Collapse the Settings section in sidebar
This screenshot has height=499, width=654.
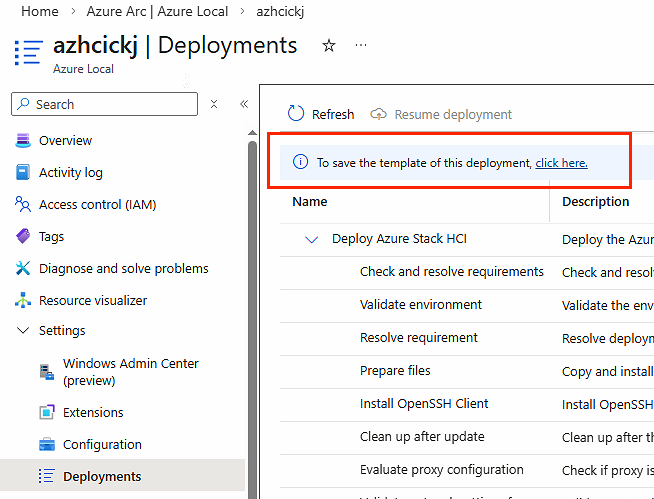pos(23,331)
